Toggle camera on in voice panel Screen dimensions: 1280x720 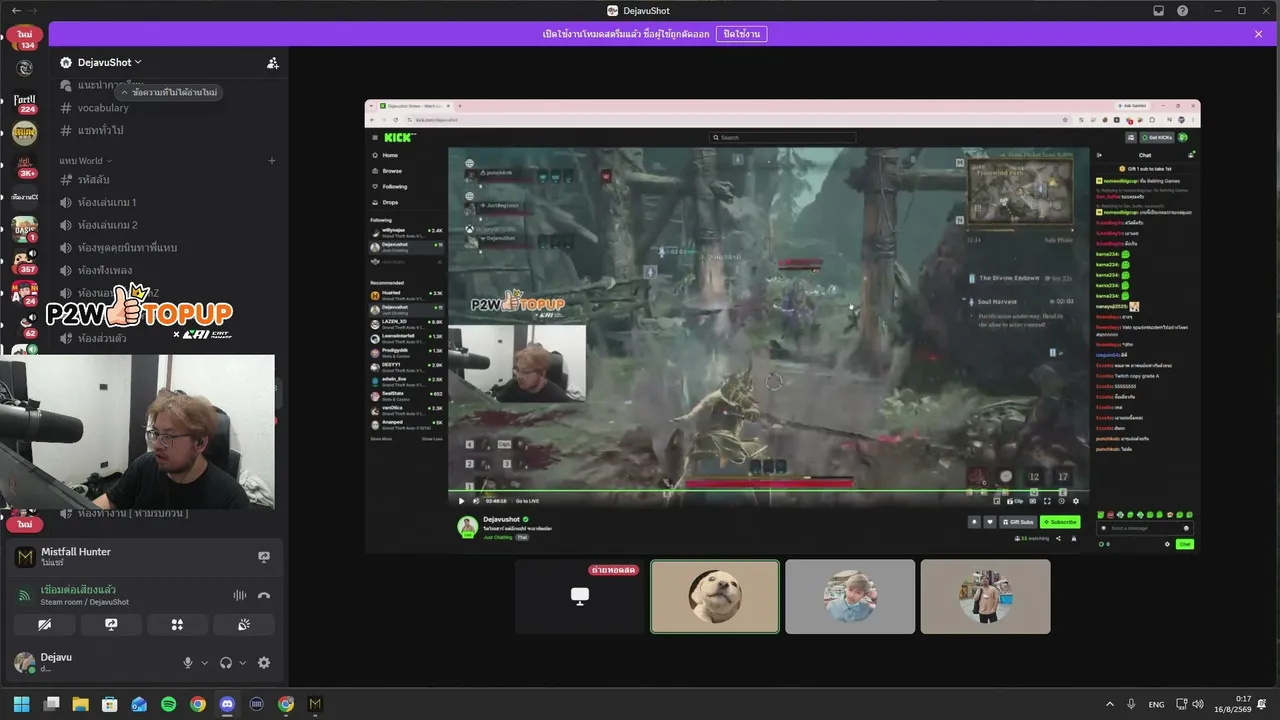click(x=44, y=625)
